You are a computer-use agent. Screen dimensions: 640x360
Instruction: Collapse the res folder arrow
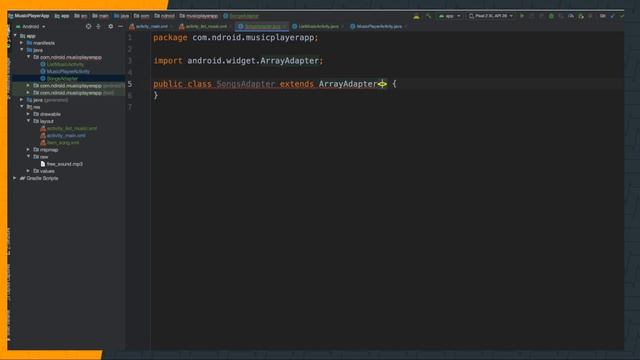coord(22,107)
